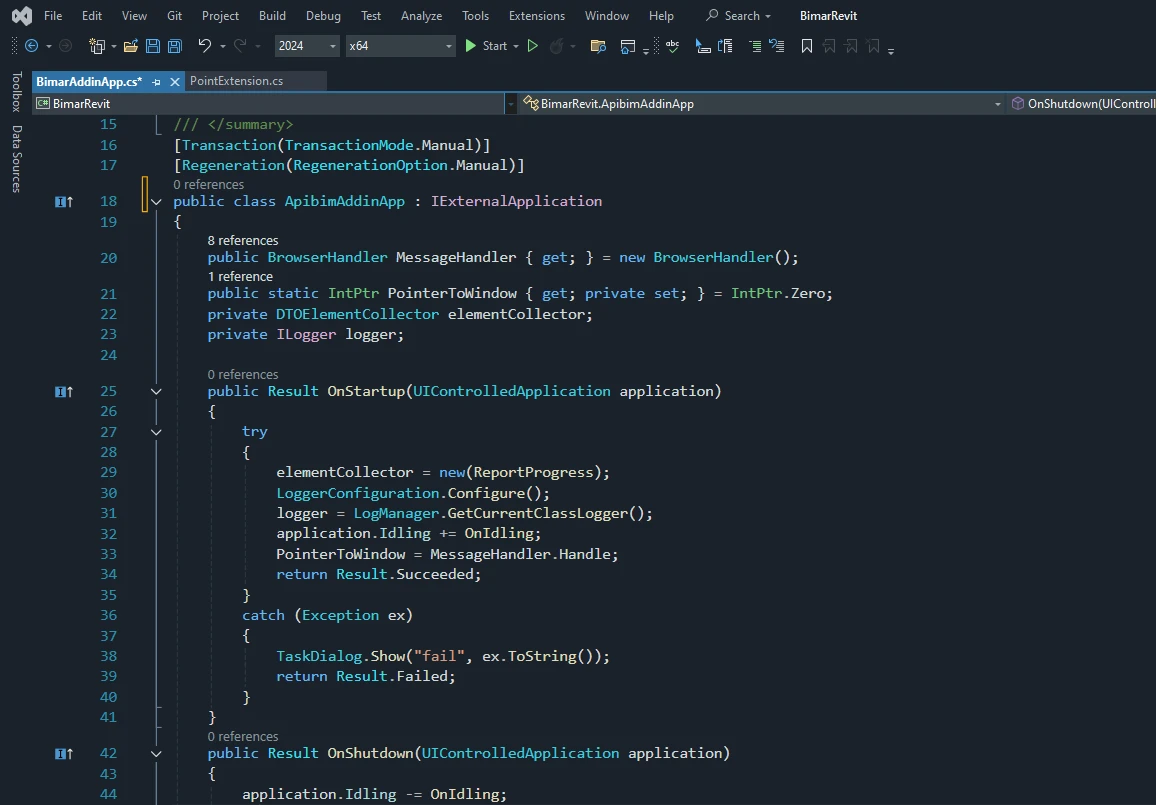
Task: Click the Save All icon
Action: [173, 46]
